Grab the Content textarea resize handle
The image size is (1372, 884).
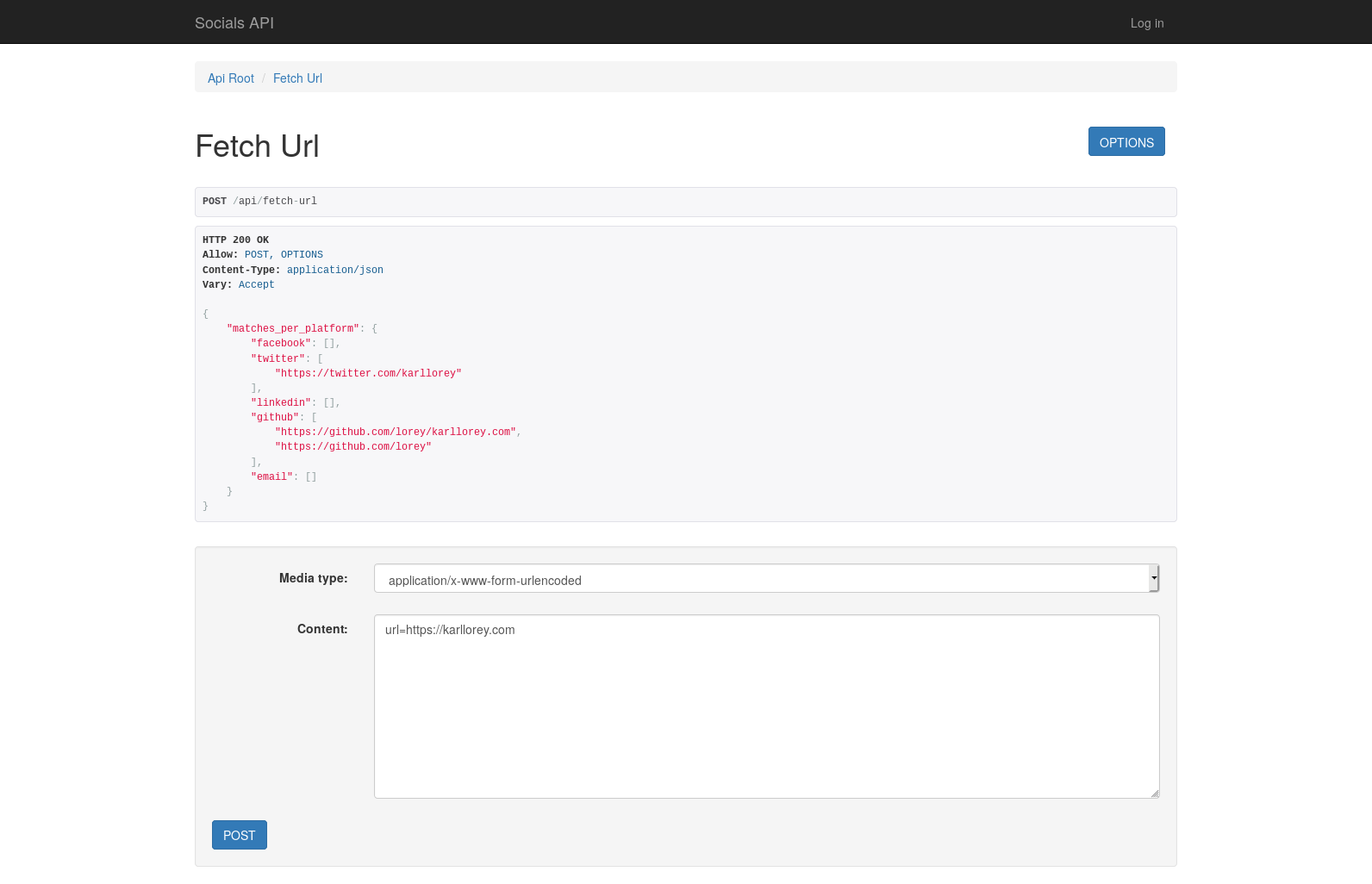[x=1155, y=794]
